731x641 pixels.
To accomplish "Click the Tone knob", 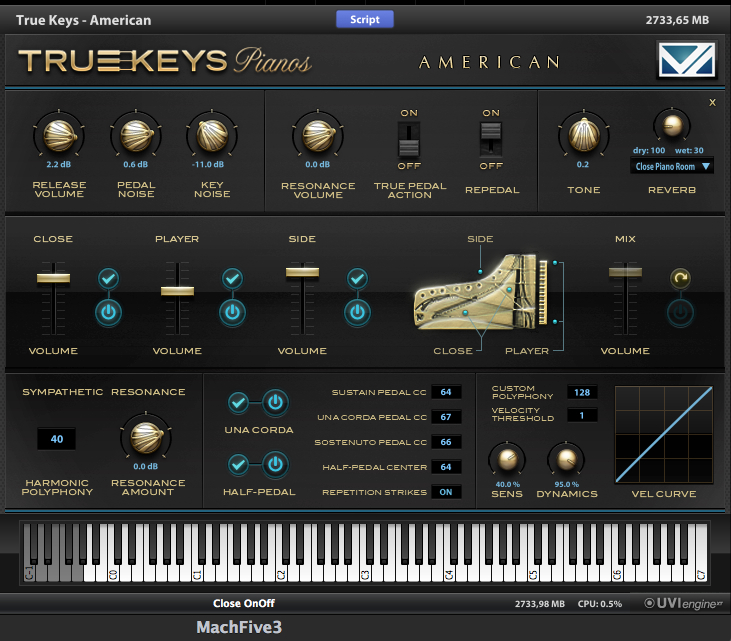I will [584, 135].
